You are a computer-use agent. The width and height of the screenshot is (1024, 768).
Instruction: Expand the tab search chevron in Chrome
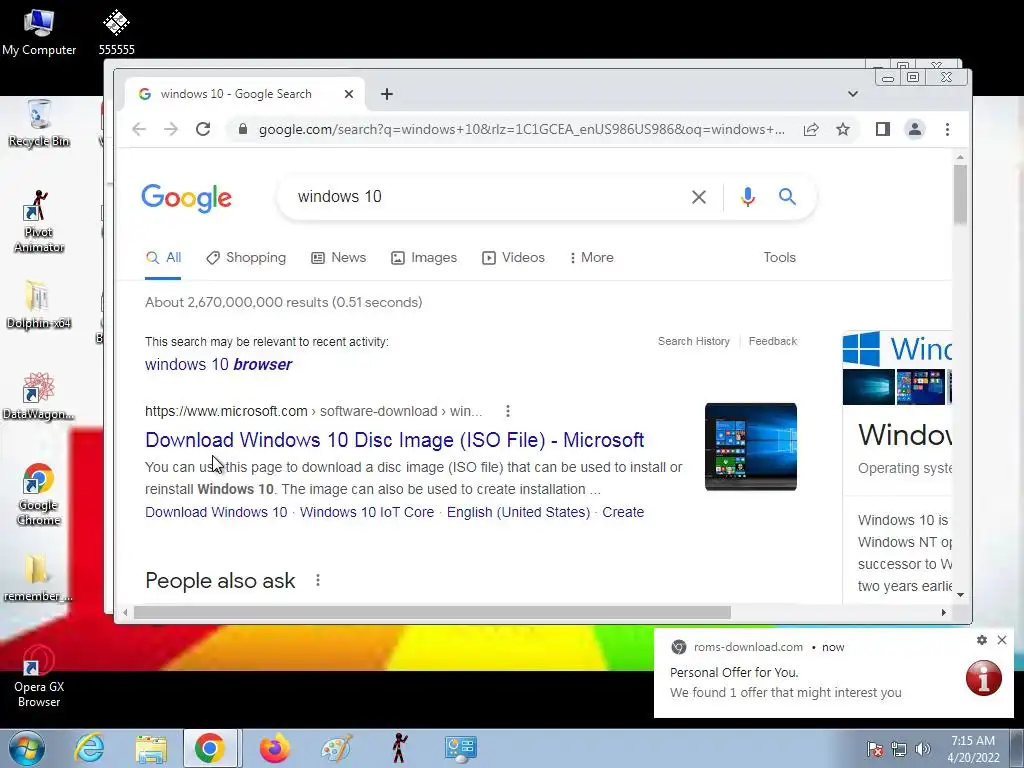(x=852, y=94)
